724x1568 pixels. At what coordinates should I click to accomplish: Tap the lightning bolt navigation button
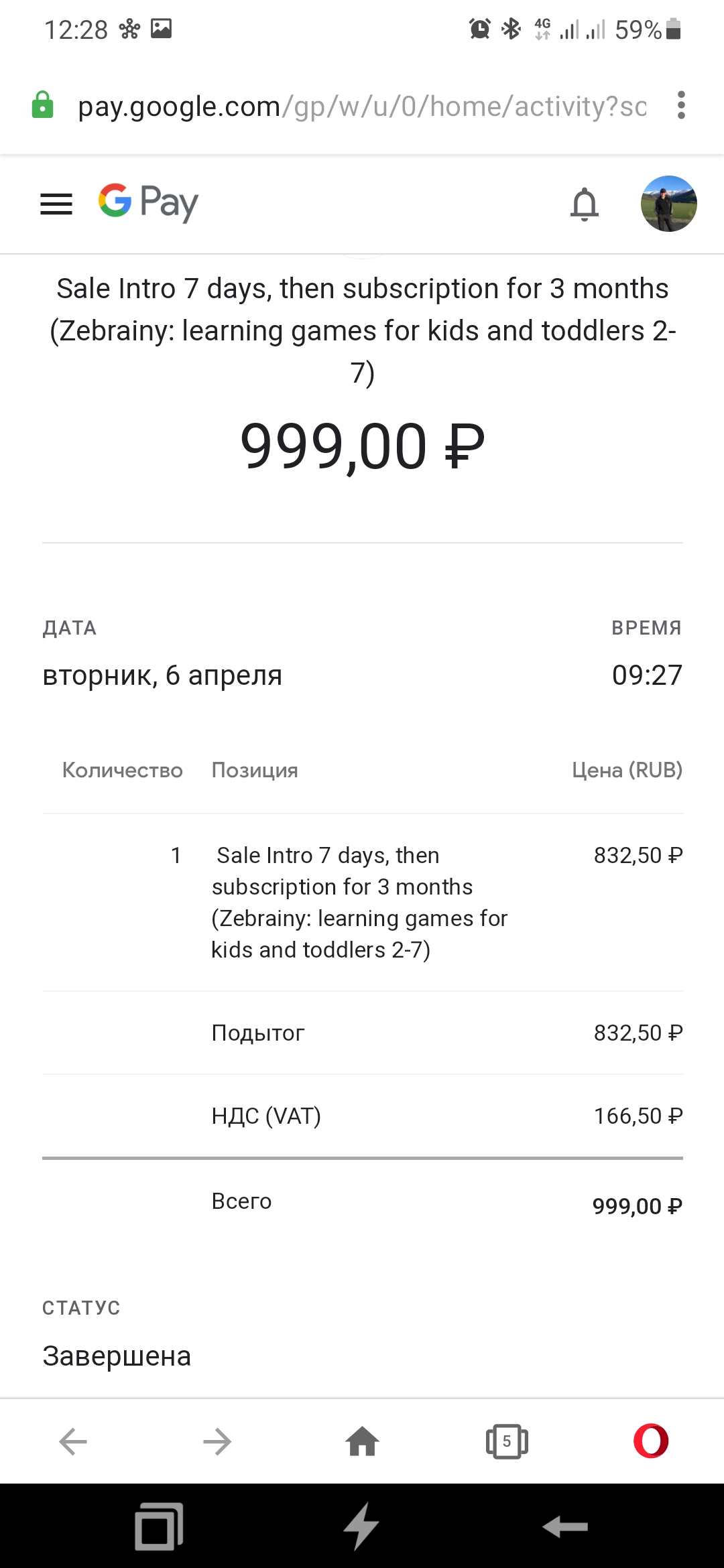(361, 1526)
